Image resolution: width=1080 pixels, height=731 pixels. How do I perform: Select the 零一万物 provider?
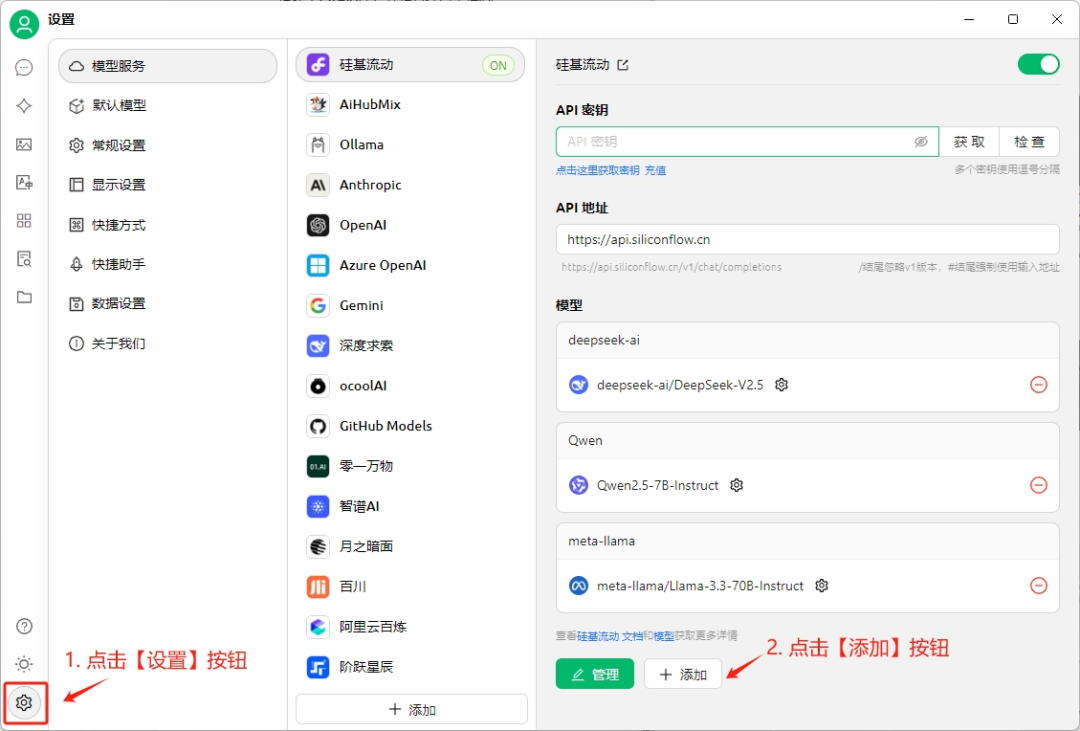pyautogui.click(x=411, y=466)
